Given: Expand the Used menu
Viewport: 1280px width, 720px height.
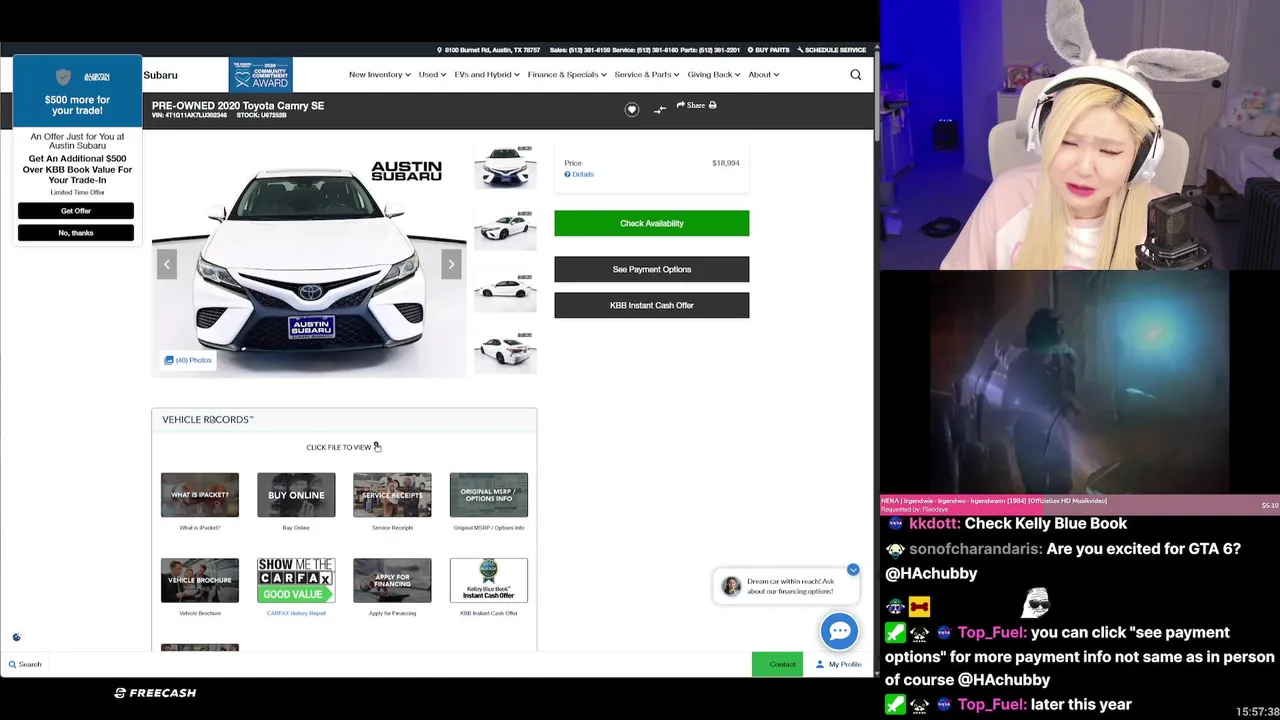Looking at the screenshot, I should point(432,74).
